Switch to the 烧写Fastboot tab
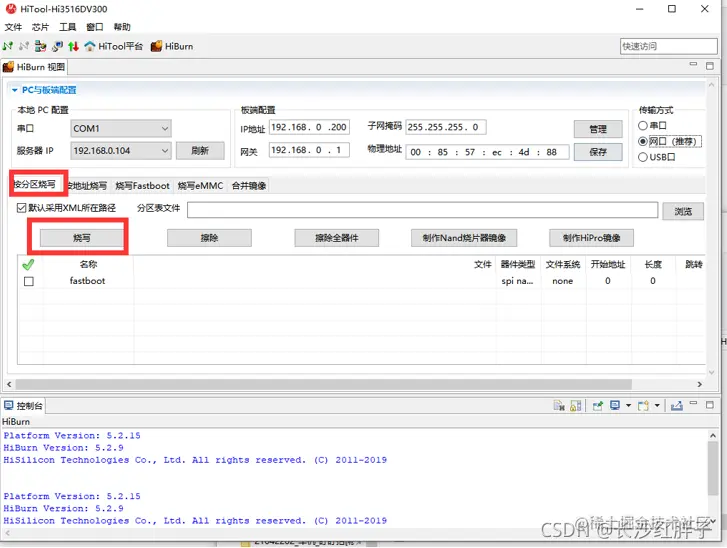This screenshot has height=548, width=727. pyautogui.click(x=142, y=186)
